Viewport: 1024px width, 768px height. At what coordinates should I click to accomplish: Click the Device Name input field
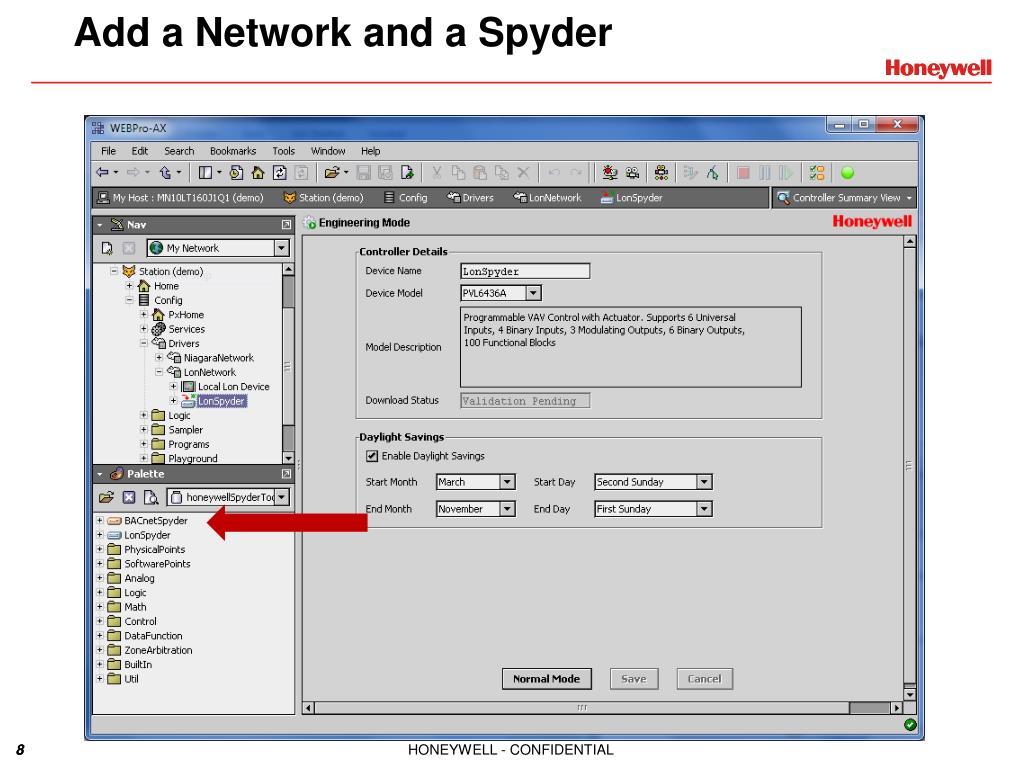click(x=525, y=271)
